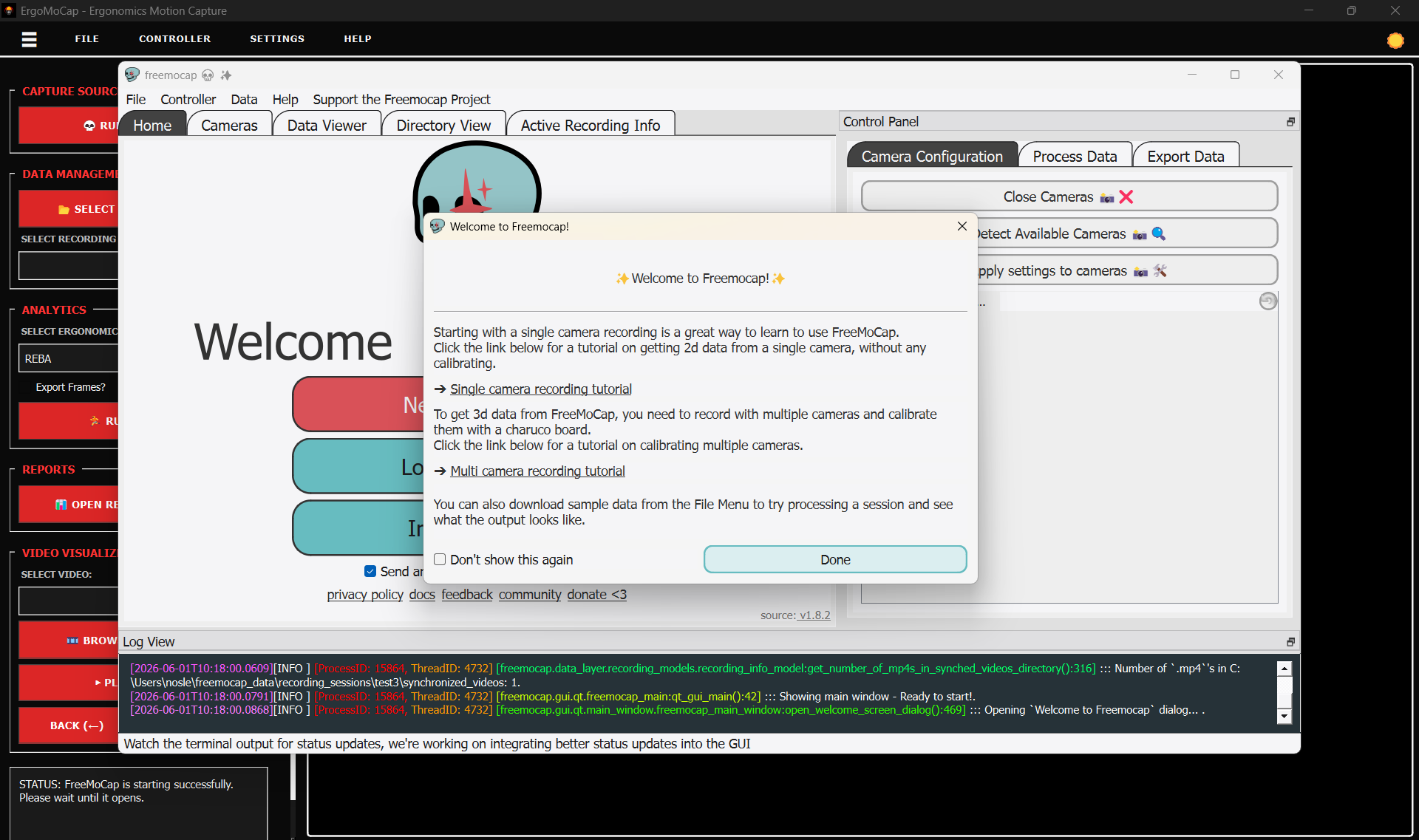This screenshot has height=840, width=1419.
Task: Switch to the Process Data tab
Action: coord(1075,156)
